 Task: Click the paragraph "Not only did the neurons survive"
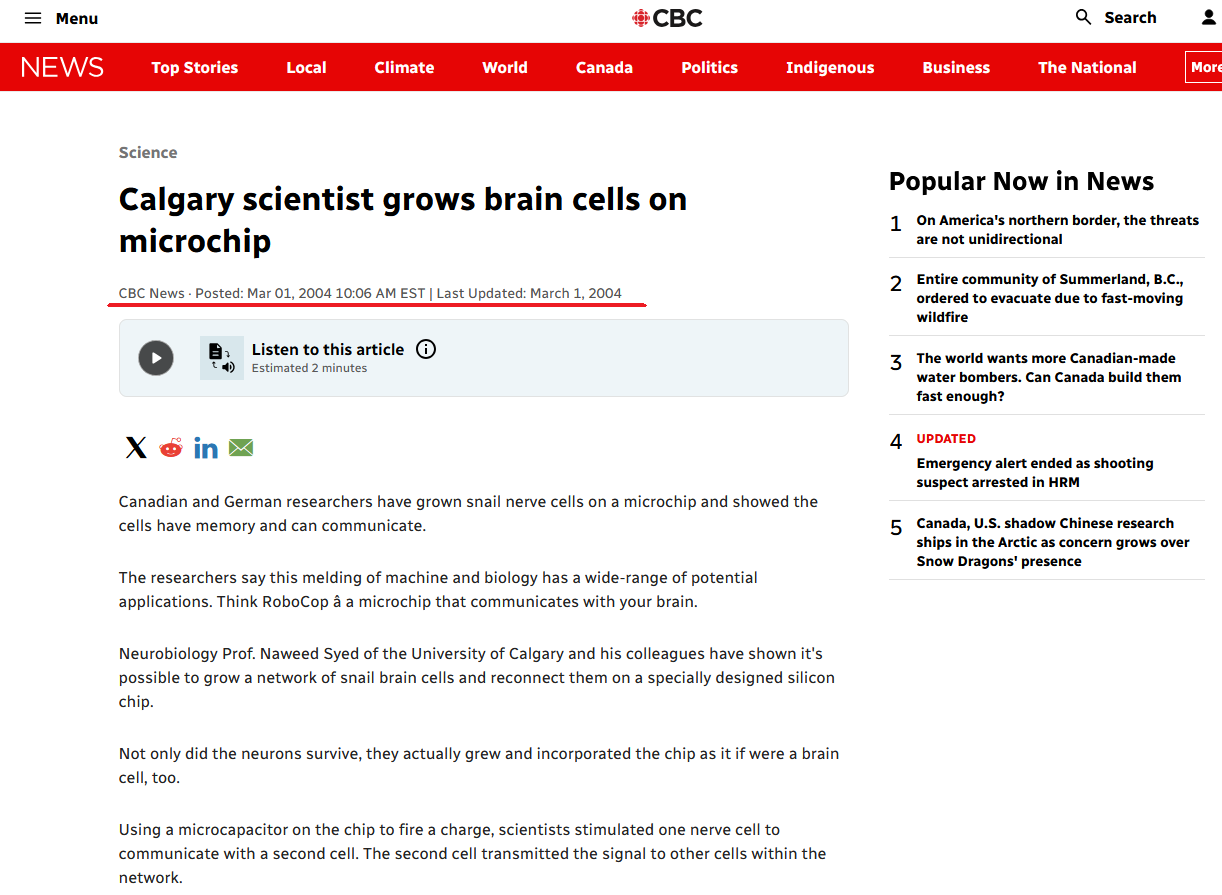click(x=479, y=765)
